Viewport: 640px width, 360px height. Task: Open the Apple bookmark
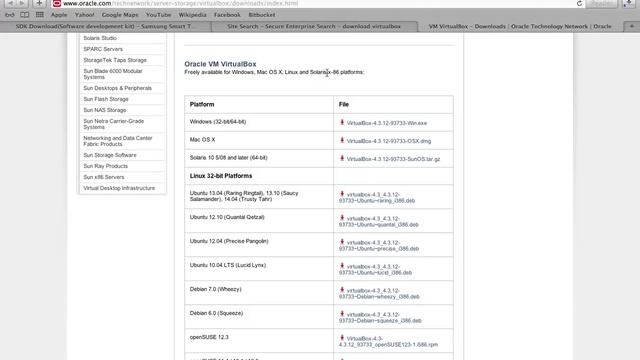click(x=59, y=15)
